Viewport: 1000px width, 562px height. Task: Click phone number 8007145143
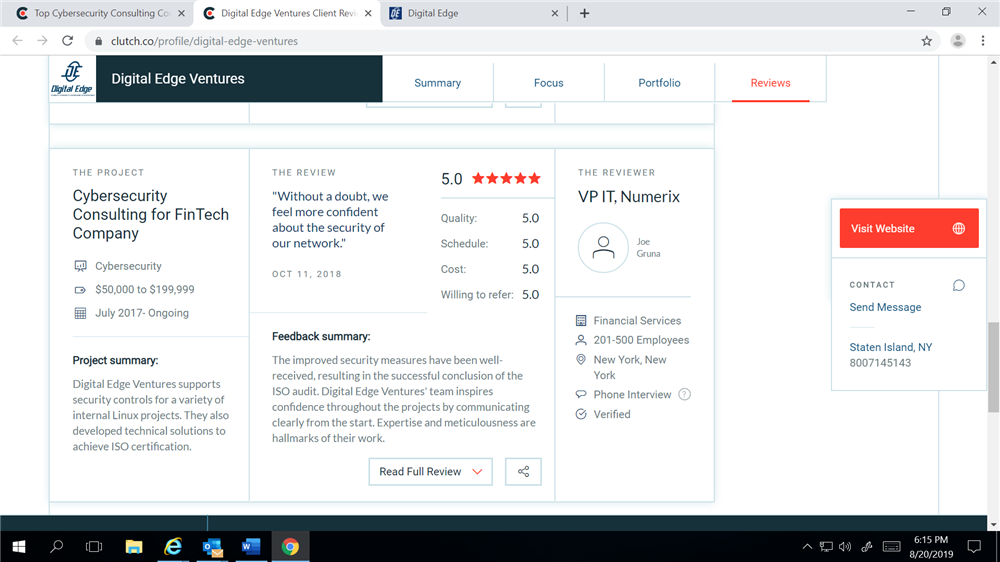point(880,363)
